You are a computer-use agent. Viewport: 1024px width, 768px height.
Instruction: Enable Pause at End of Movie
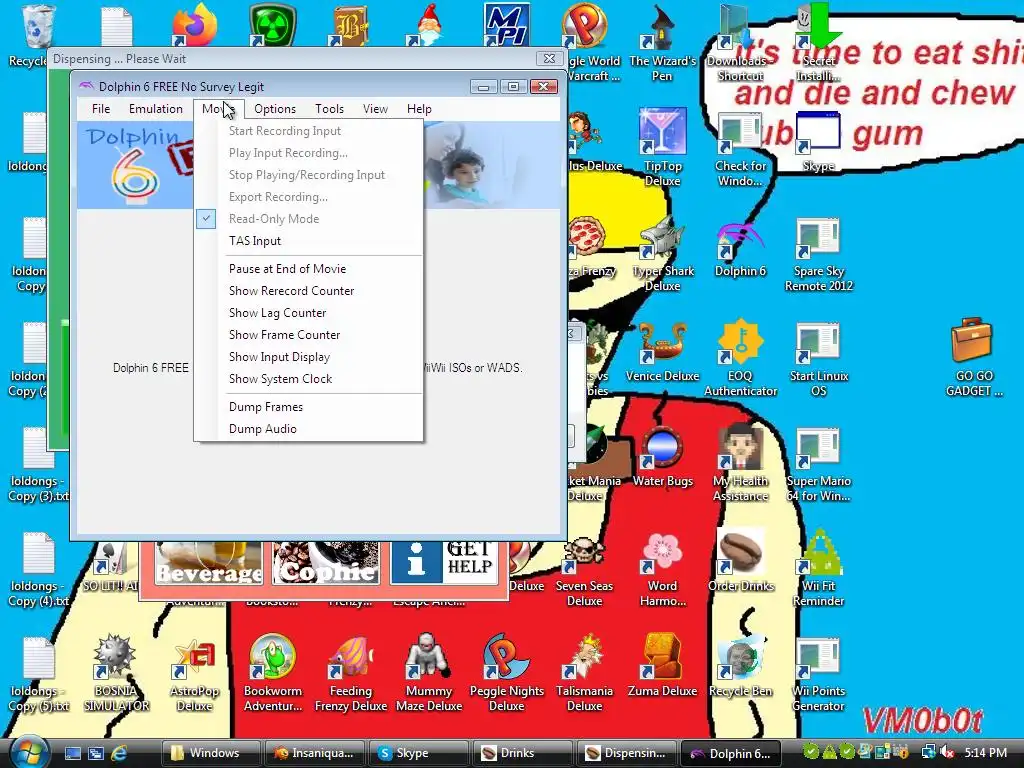(x=309, y=269)
